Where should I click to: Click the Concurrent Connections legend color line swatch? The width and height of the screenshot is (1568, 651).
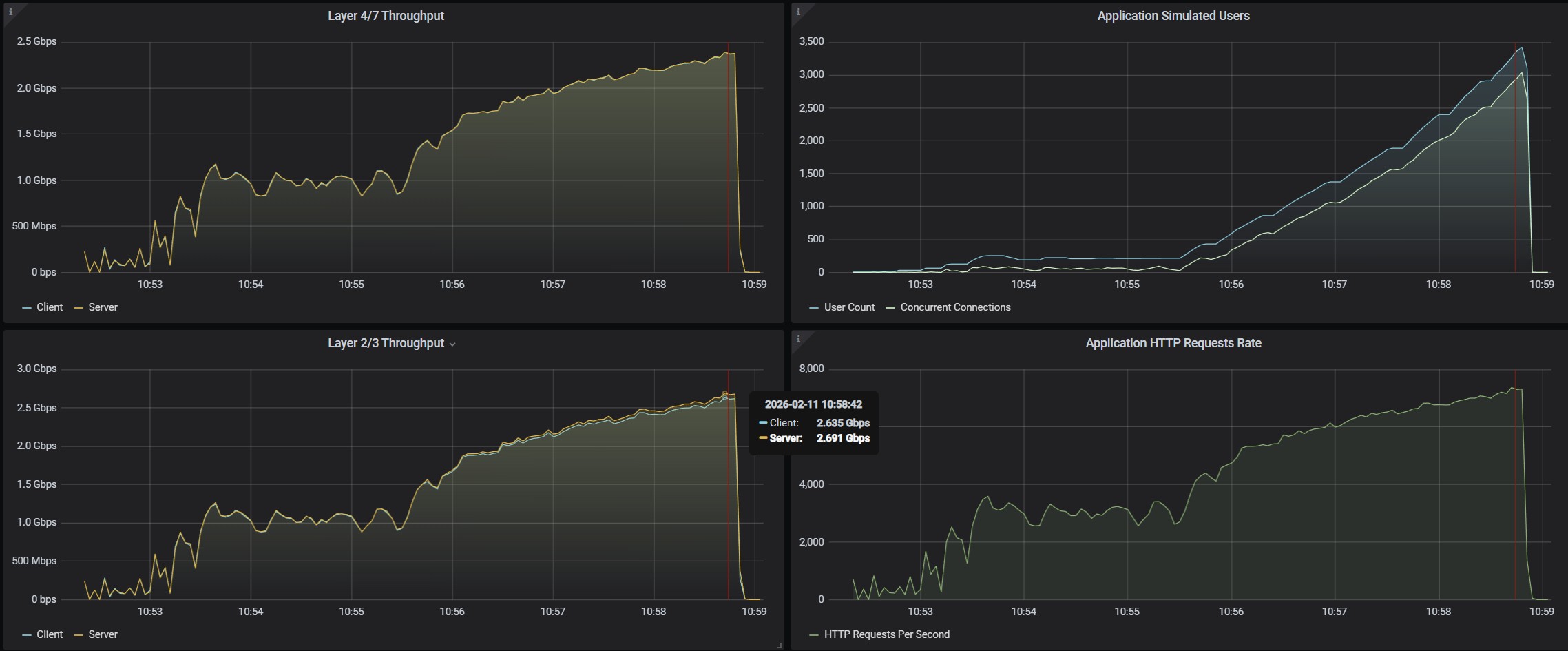click(890, 308)
